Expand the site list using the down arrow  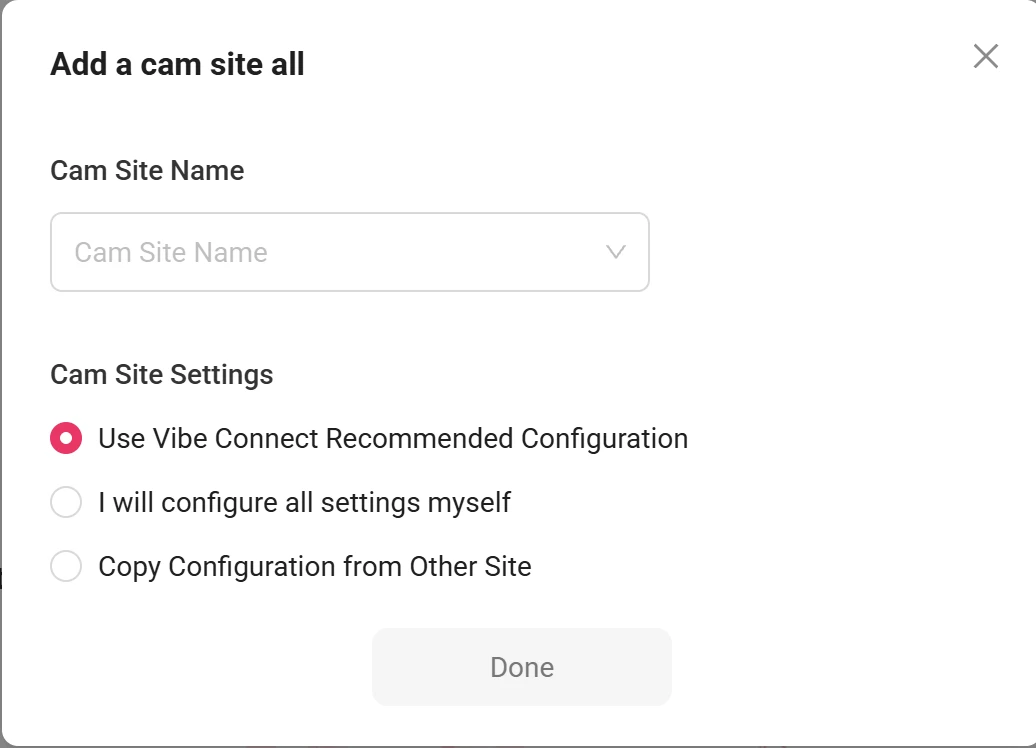tap(616, 252)
